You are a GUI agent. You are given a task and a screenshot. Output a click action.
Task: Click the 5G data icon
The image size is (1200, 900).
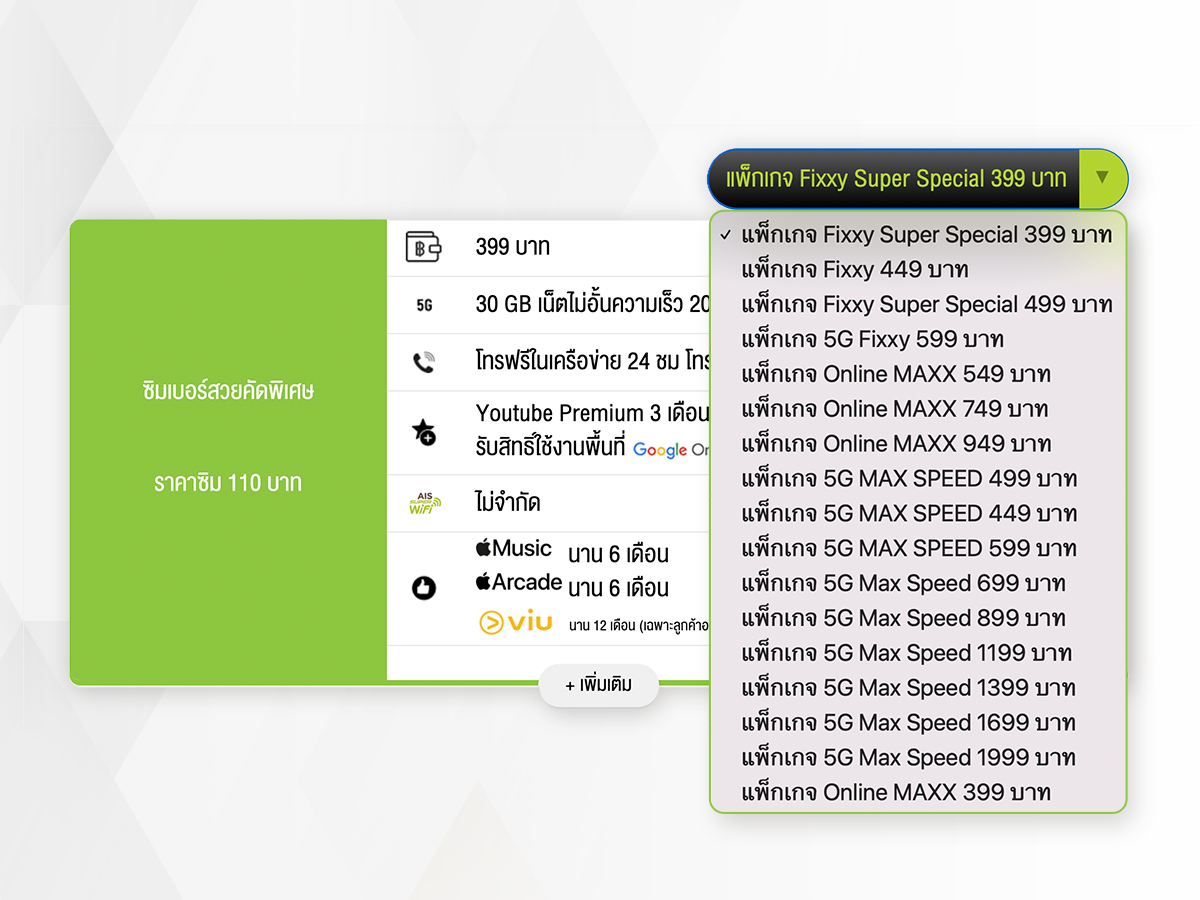point(424,305)
